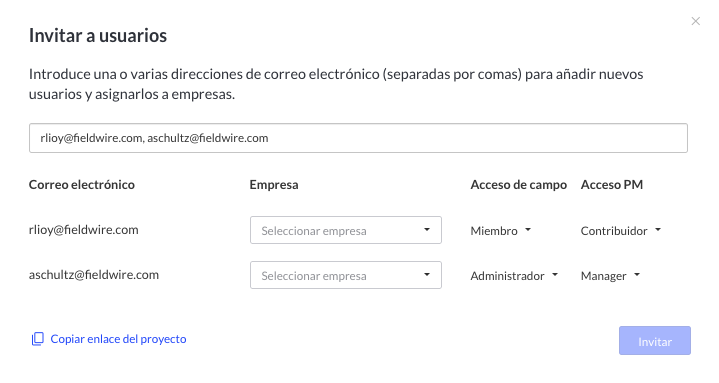This screenshot has width=719, height=383.
Task: Click the copy icon beside project link
Action: click(38, 339)
